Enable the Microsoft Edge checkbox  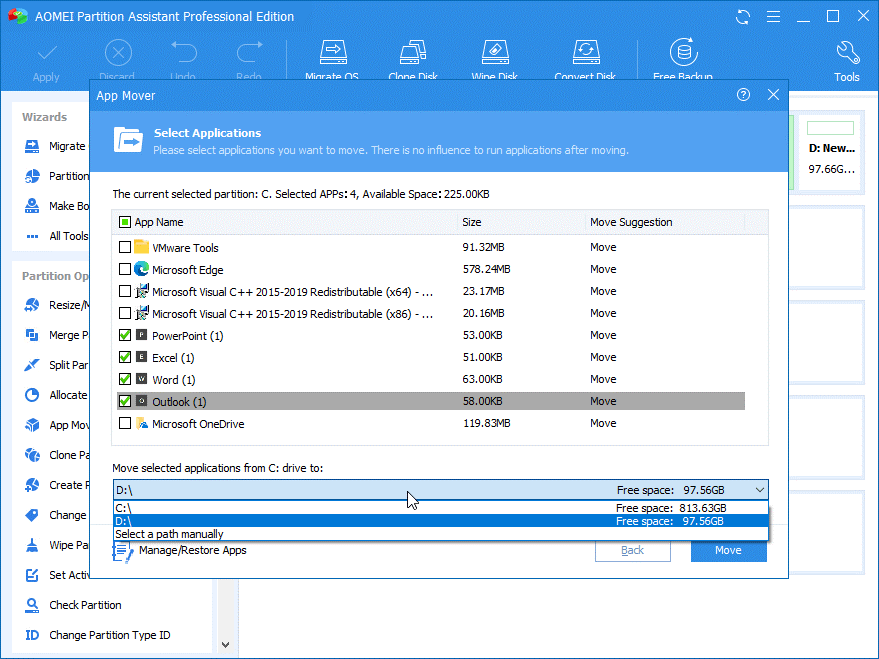pos(125,269)
